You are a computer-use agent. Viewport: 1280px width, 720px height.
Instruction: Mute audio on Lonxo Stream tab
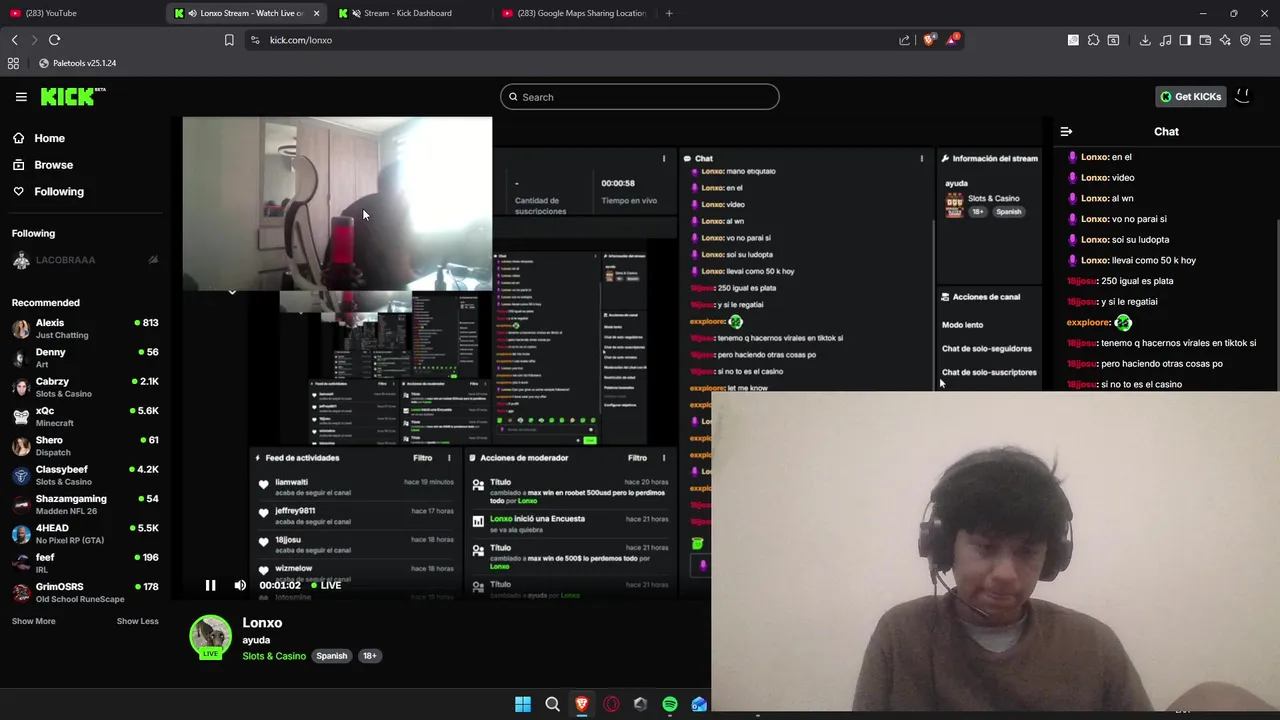tap(192, 13)
